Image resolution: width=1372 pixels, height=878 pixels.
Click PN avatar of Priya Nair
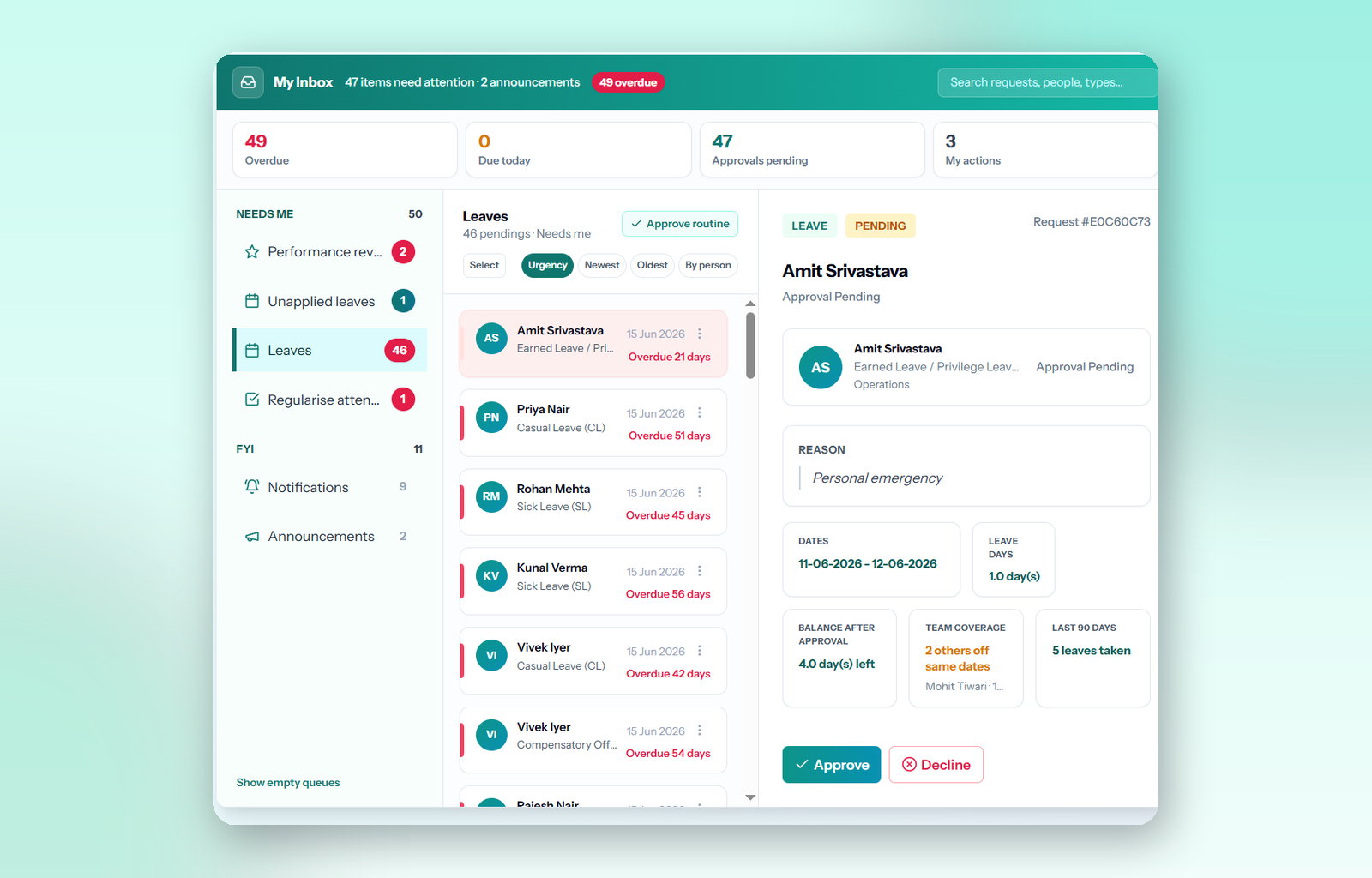pyautogui.click(x=491, y=418)
